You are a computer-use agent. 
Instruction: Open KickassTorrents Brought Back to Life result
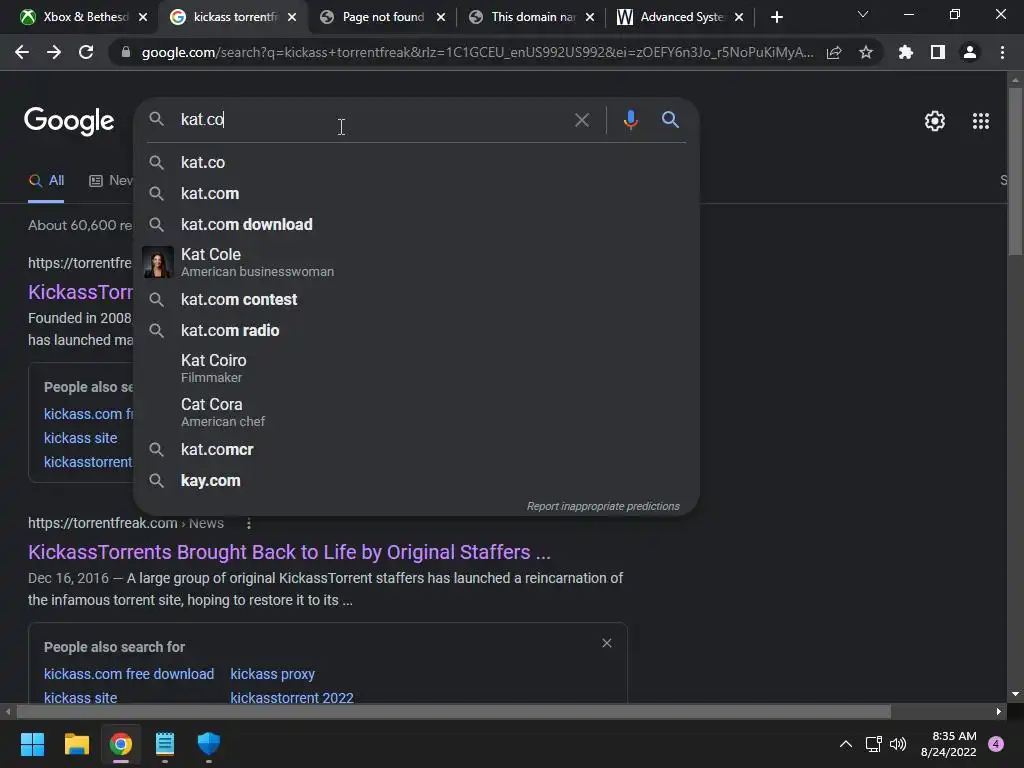(289, 552)
